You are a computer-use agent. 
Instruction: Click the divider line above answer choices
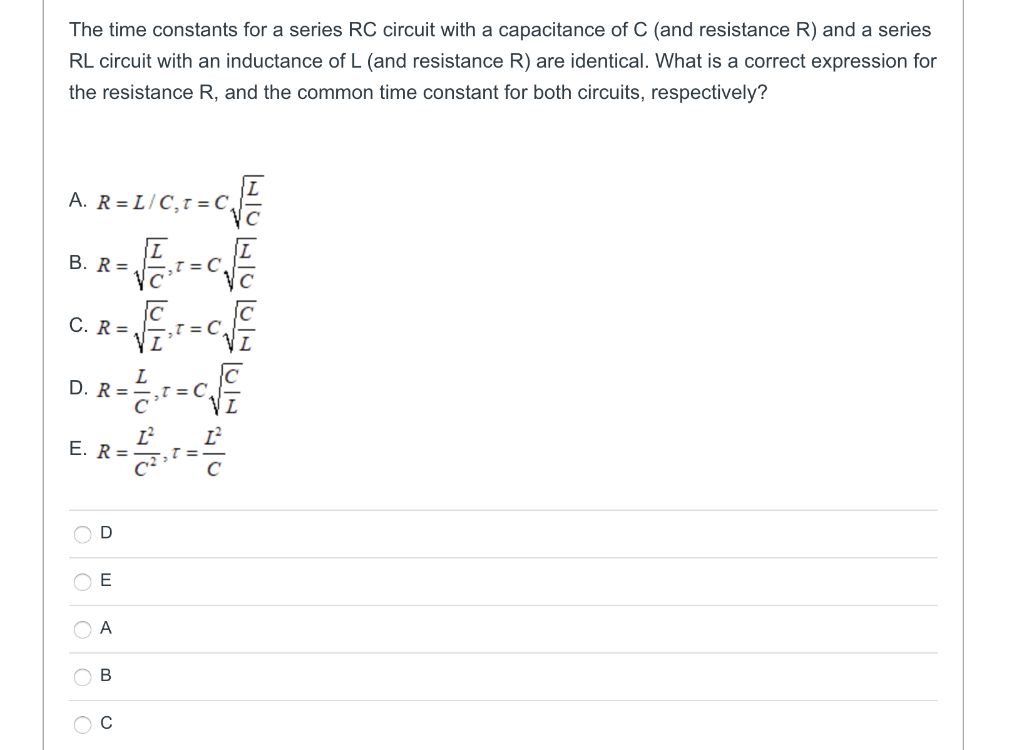pyautogui.click(x=500, y=508)
